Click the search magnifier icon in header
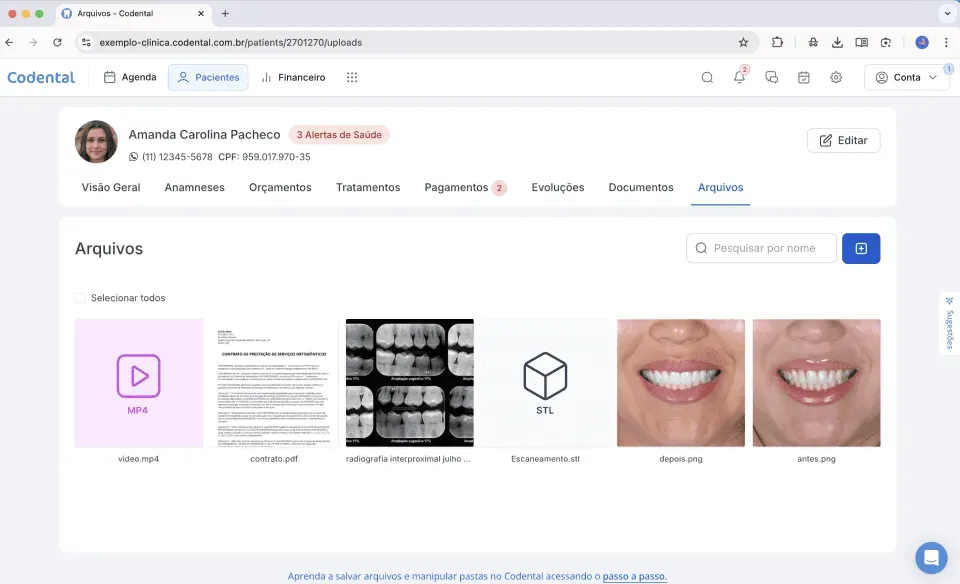This screenshot has width=960, height=584. (x=707, y=77)
